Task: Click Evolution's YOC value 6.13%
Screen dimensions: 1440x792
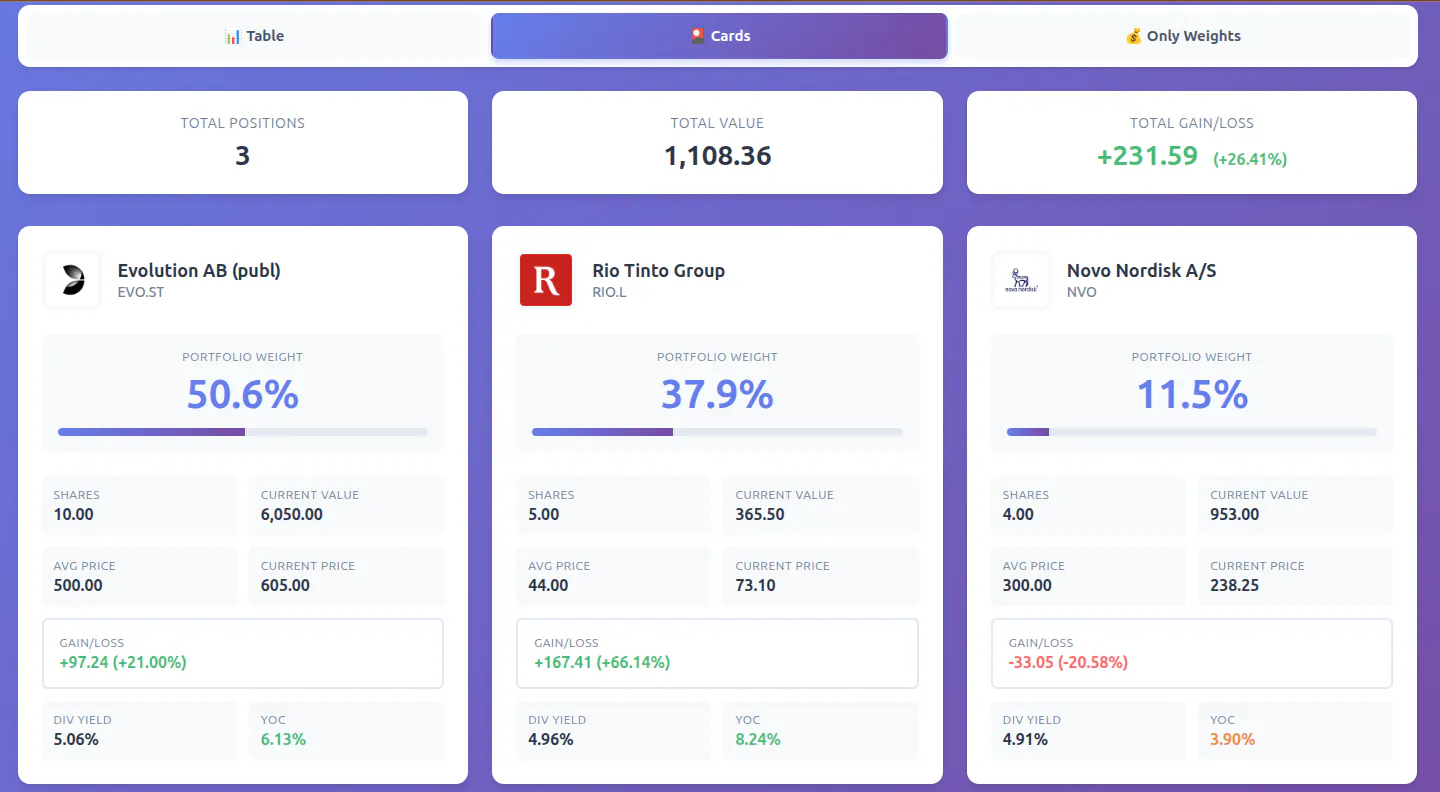Action: tap(283, 739)
